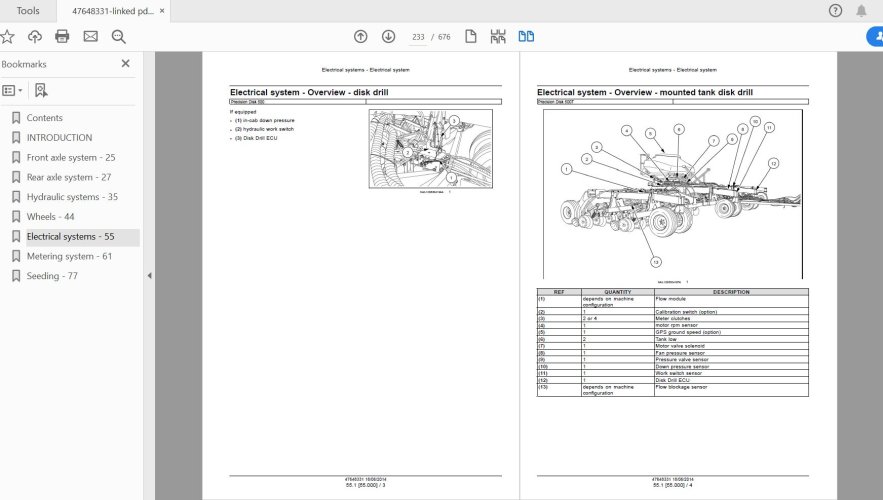Viewport: 883px width, 500px height.
Task: Open the Metering system - 61 bookmark
Action: point(69,256)
